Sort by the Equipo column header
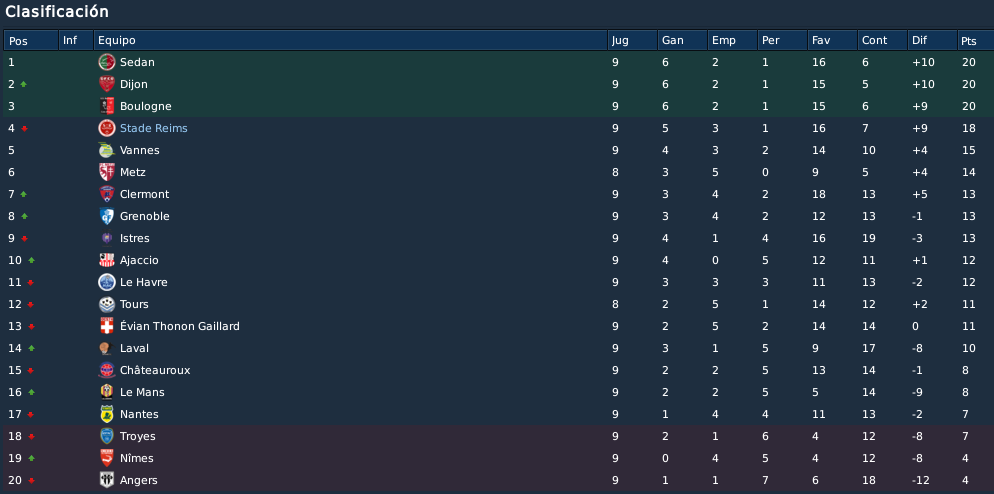Screen dimensions: 994x494 coord(351,41)
